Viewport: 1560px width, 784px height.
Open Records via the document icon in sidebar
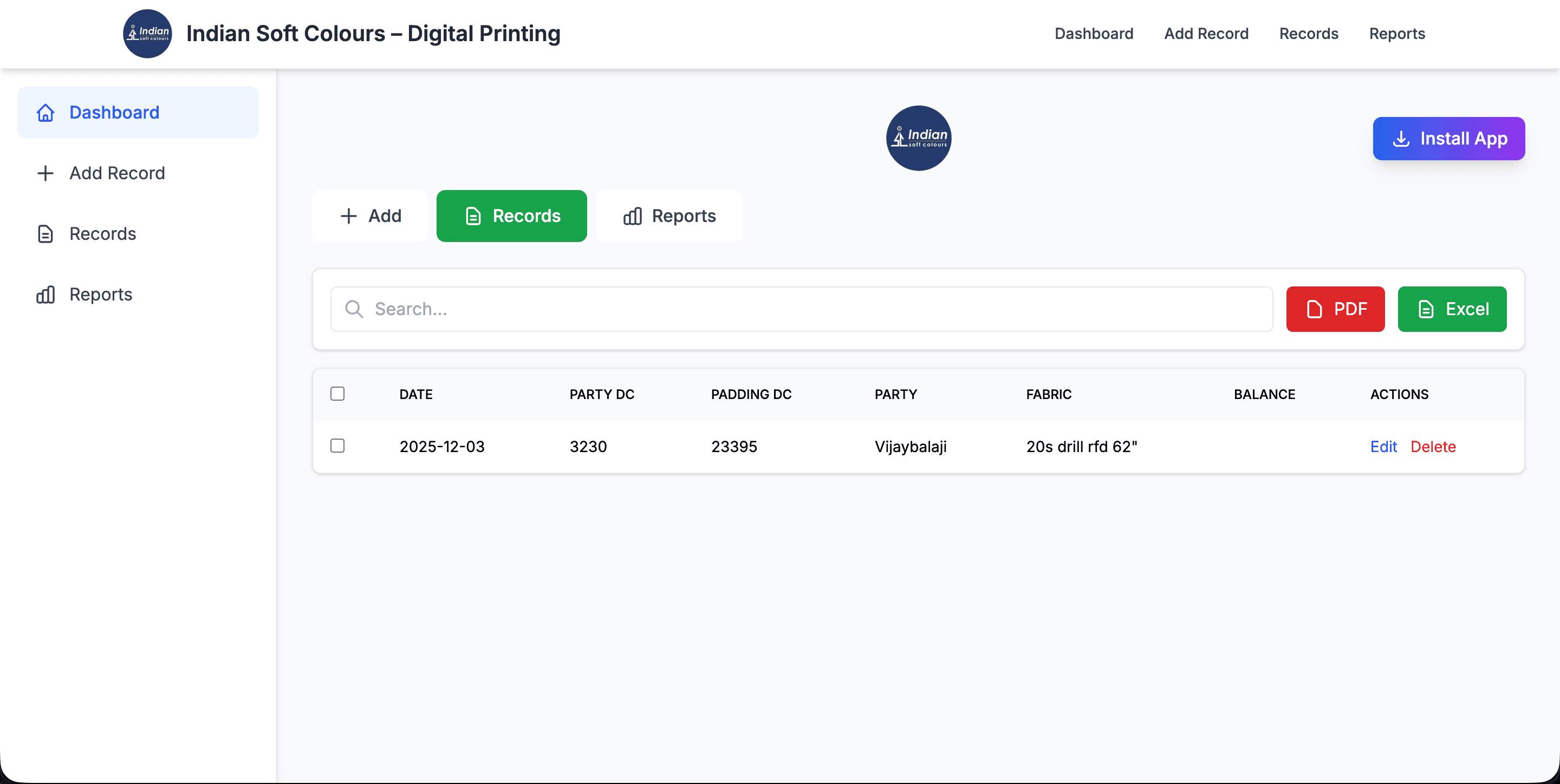(x=45, y=234)
